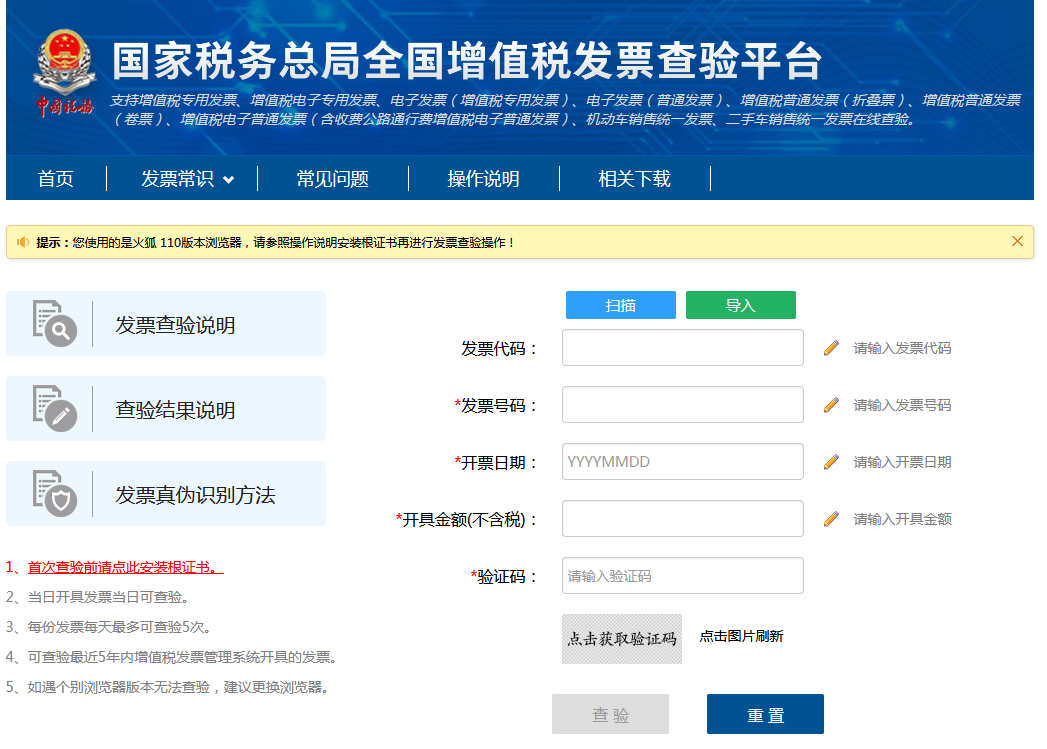Click the pencil icon beside 请输入开票日期

(831, 462)
